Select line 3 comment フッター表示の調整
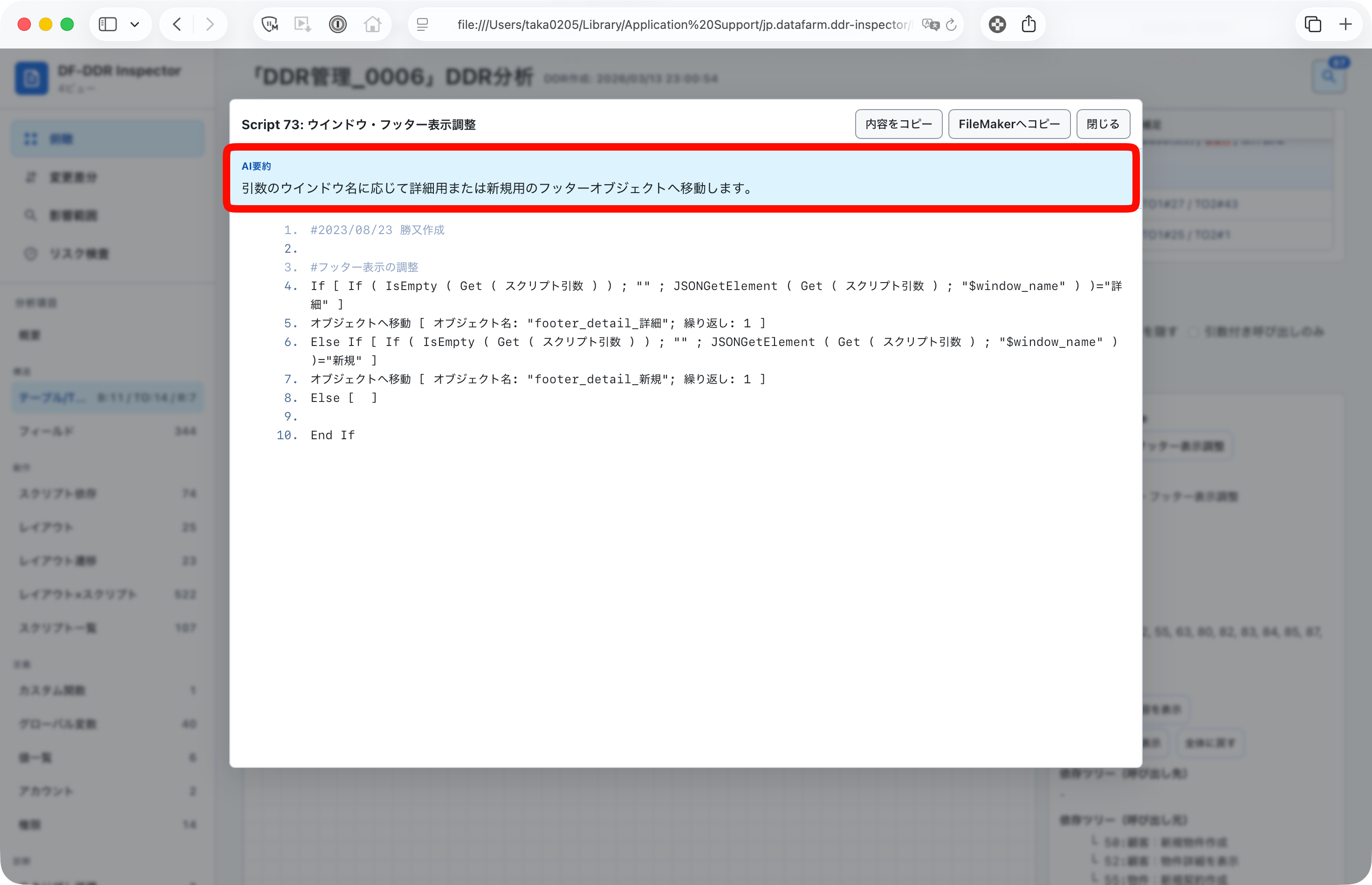Image resolution: width=1372 pixels, height=885 pixels. coord(364,267)
